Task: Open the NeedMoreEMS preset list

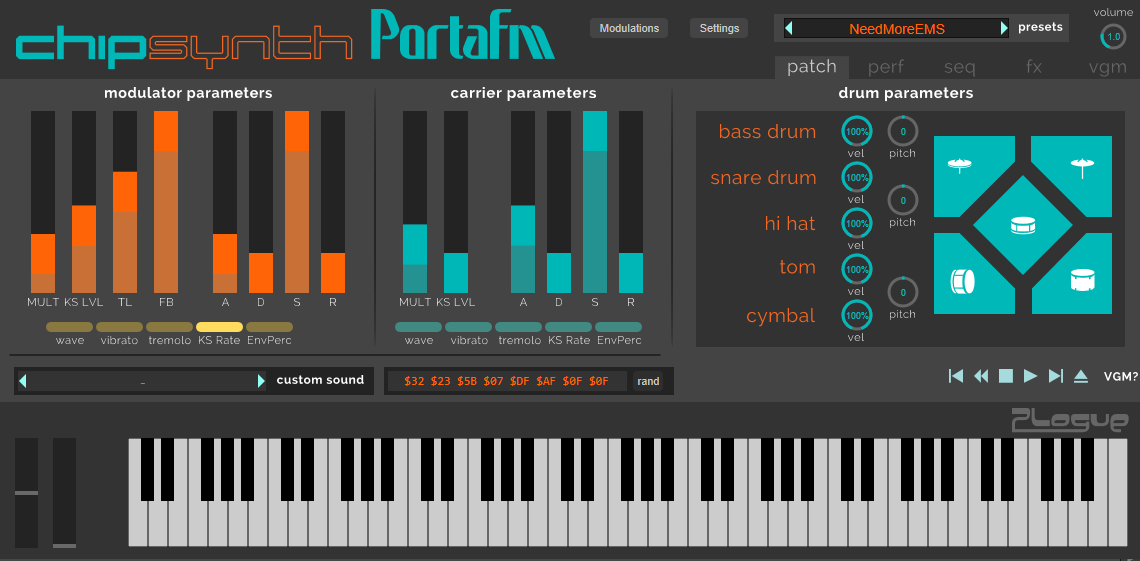Action: tap(896, 28)
